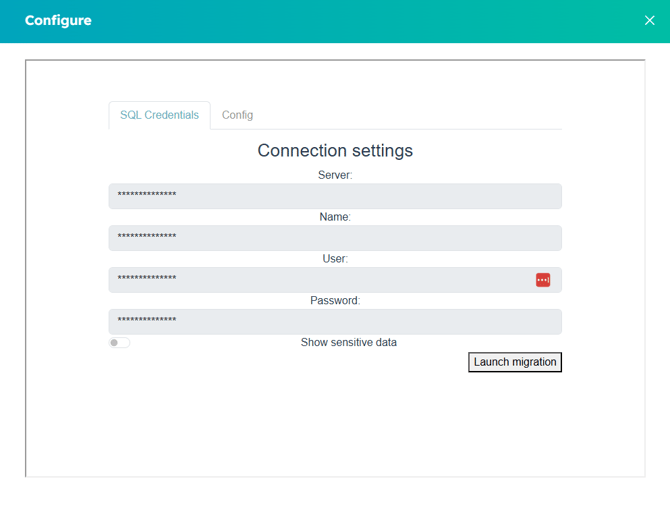Click the Server: label
This screenshot has width=670, height=512.
(335, 175)
